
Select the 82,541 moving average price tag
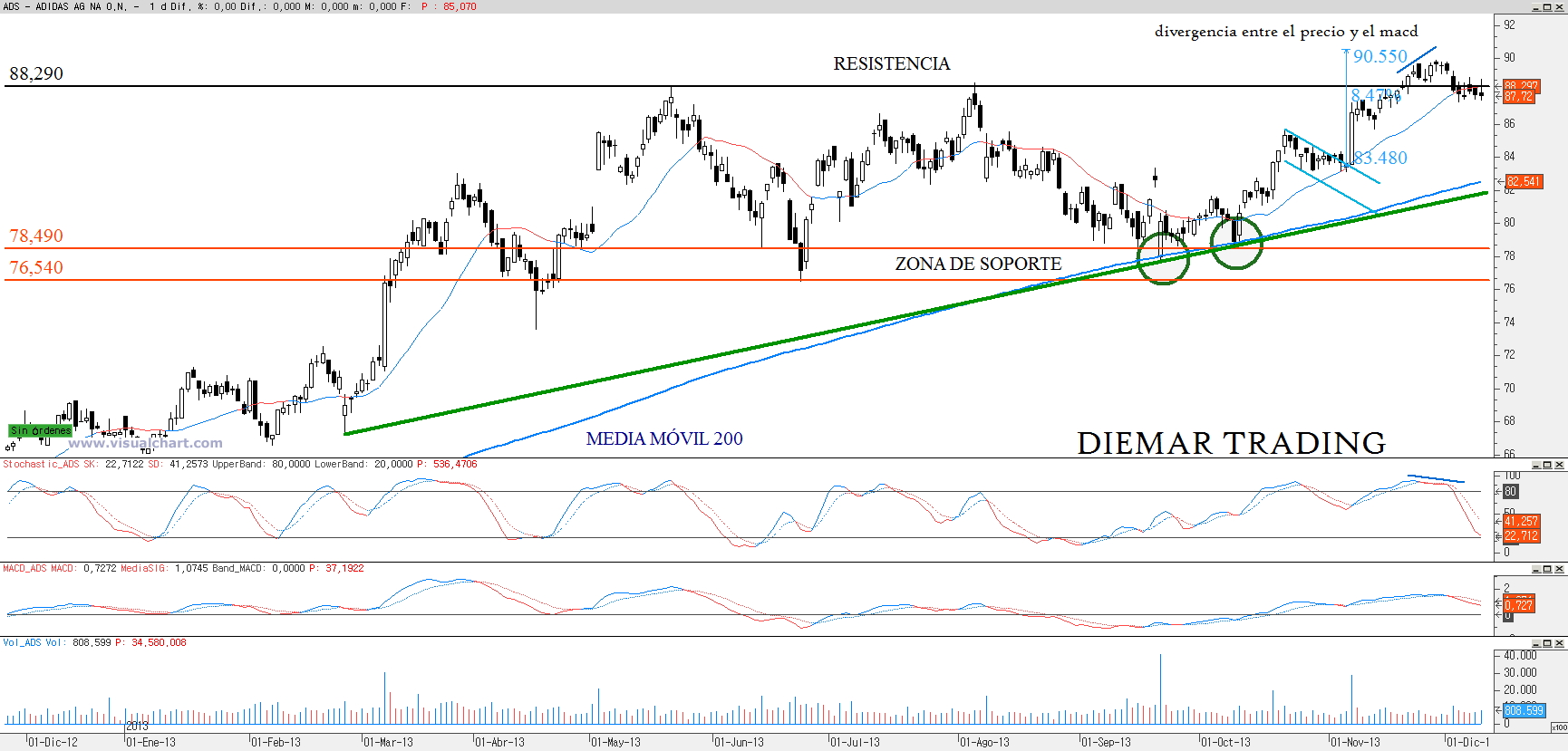(x=1523, y=182)
